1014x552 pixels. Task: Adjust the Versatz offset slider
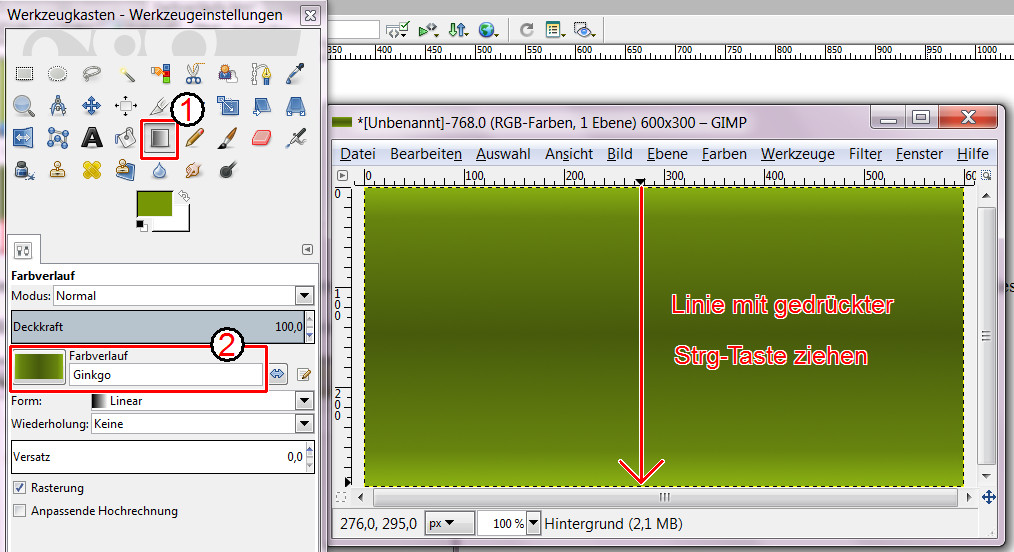pos(157,457)
